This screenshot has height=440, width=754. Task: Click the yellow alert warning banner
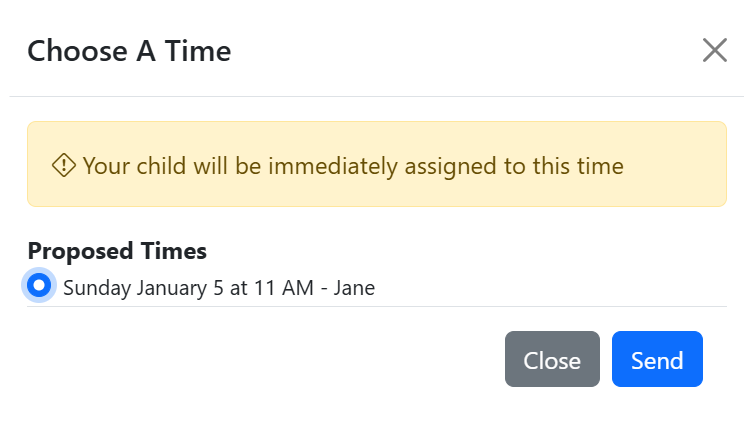click(x=377, y=164)
